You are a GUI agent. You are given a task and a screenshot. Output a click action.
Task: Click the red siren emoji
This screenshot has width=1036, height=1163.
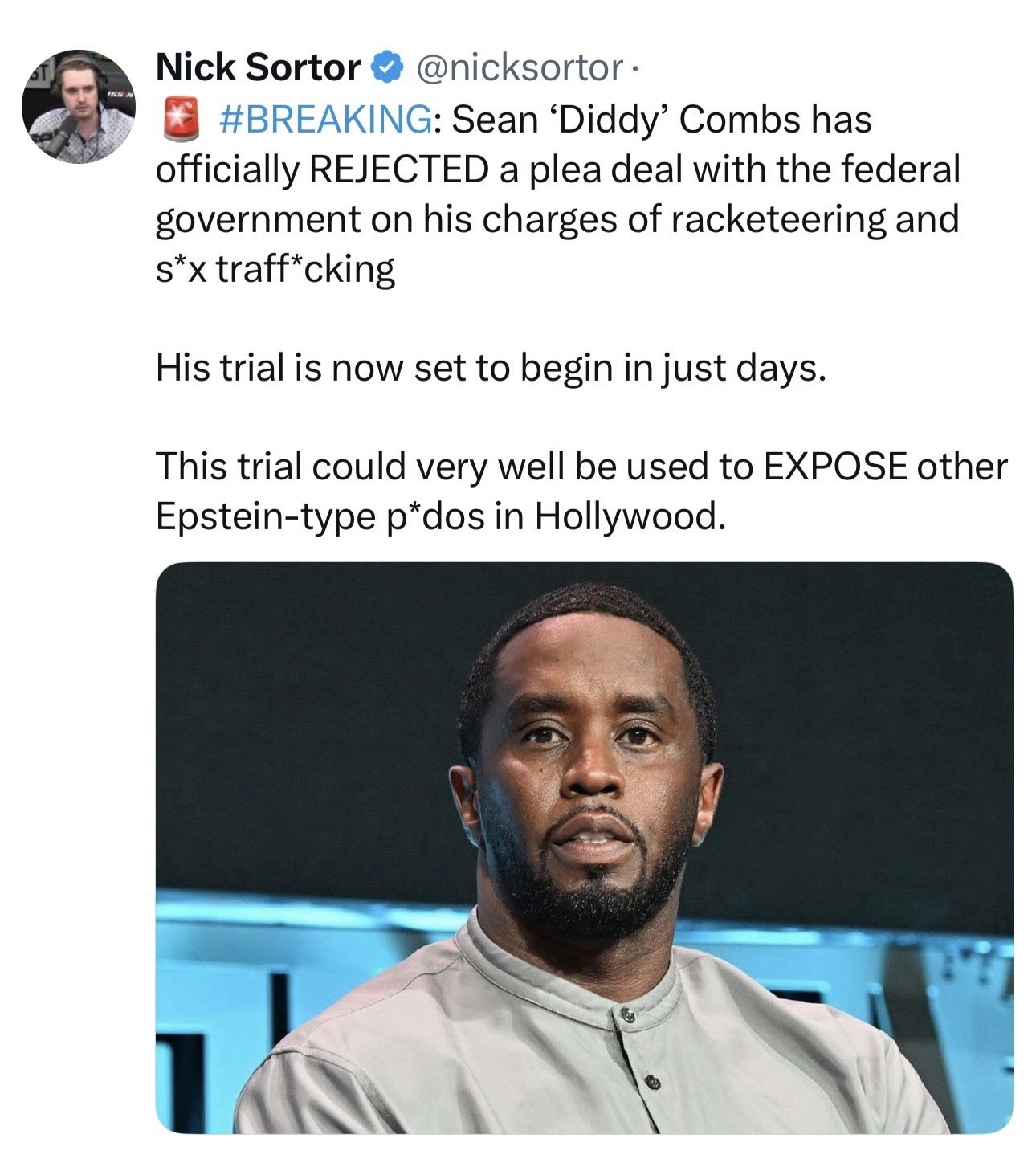pyautogui.click(x=181, y=120)
